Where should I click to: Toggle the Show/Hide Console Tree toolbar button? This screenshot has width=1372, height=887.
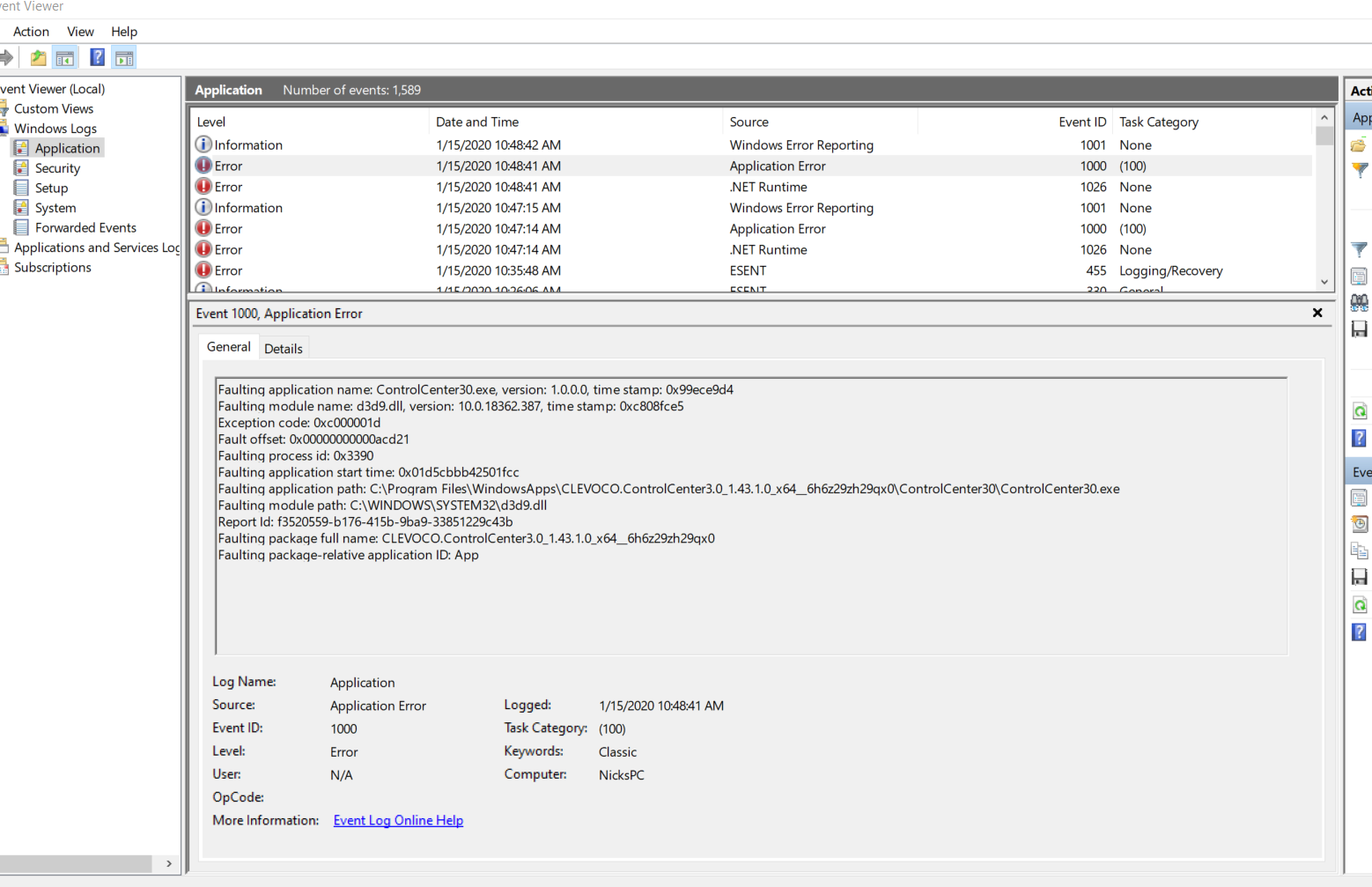(65, 58)
